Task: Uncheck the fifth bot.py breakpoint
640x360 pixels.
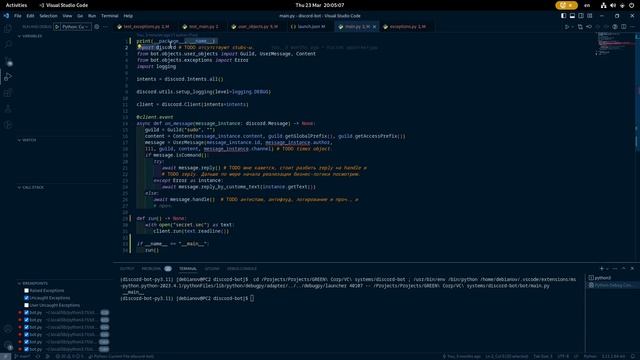Action: (x=27, y=342)
